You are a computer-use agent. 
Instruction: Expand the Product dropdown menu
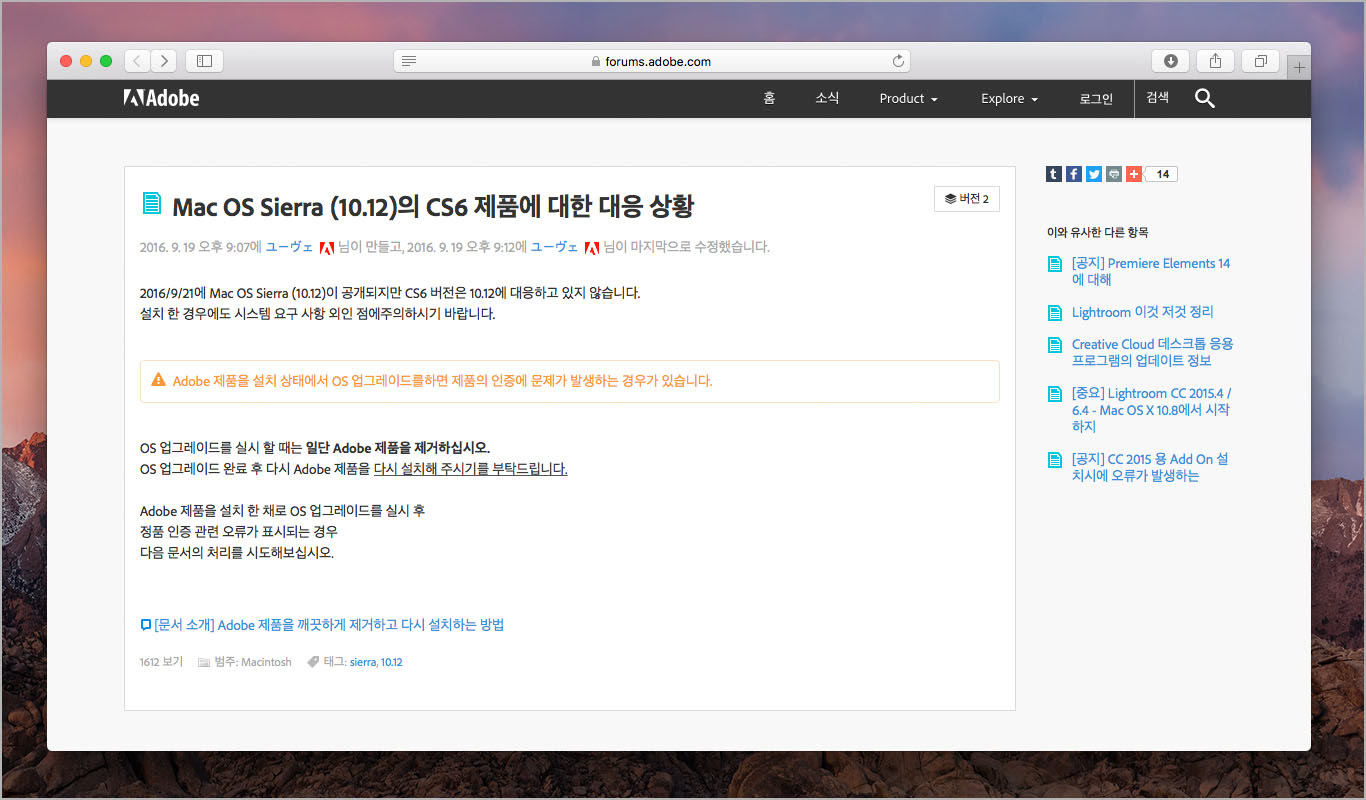(x=908, y=99)
